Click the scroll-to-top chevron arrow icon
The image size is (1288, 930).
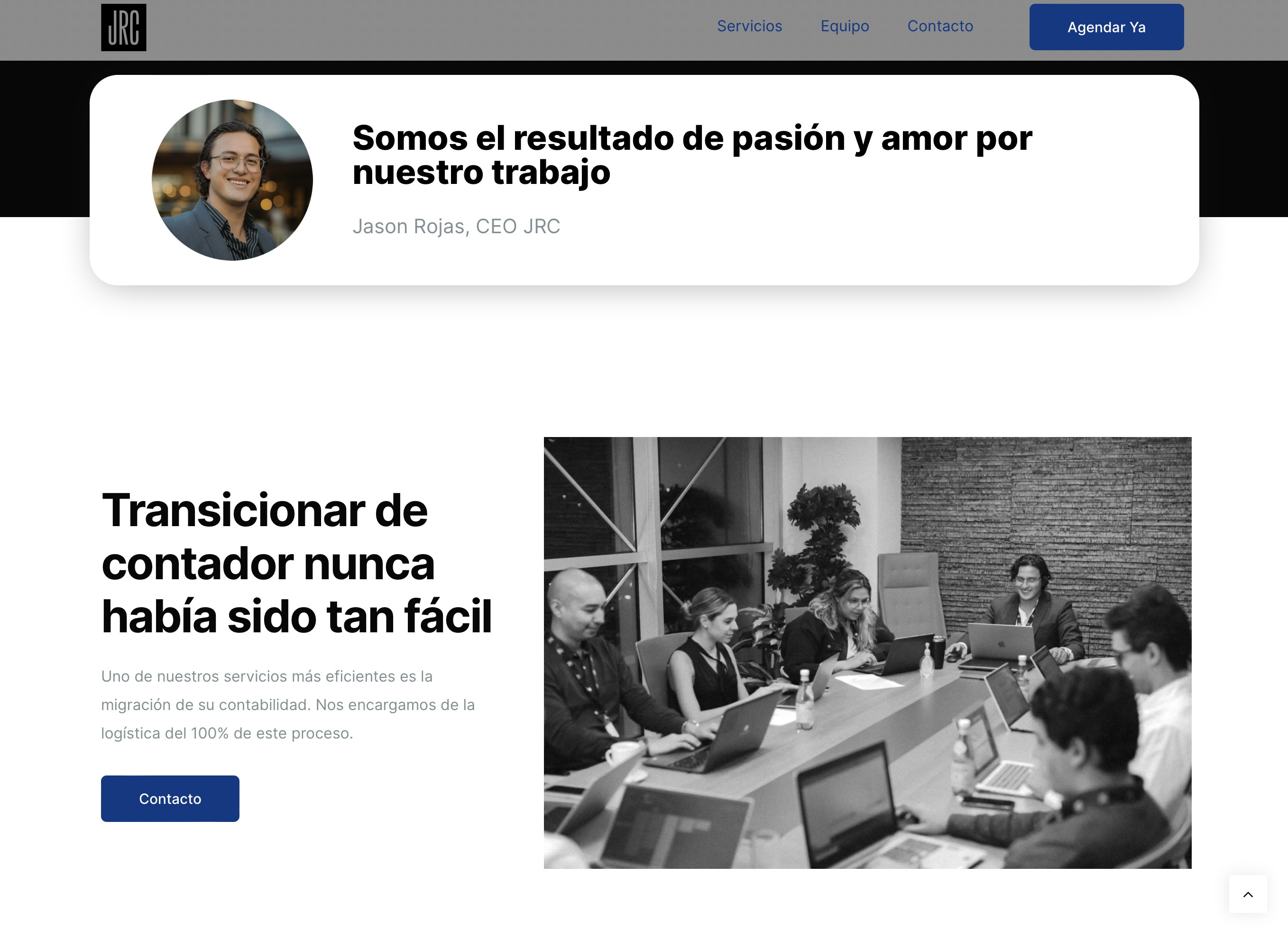[1248, 894]
